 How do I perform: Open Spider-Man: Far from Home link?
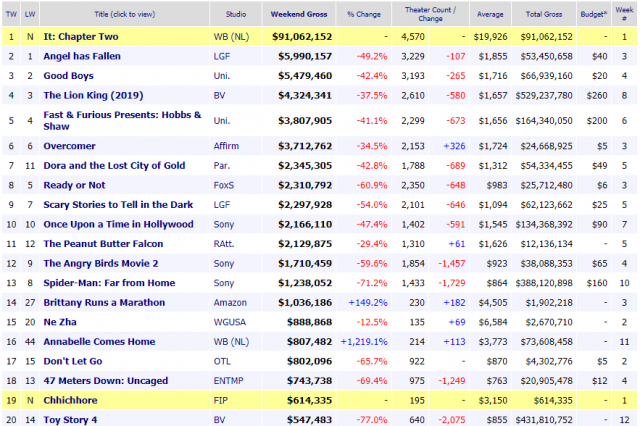coord(109,283)
